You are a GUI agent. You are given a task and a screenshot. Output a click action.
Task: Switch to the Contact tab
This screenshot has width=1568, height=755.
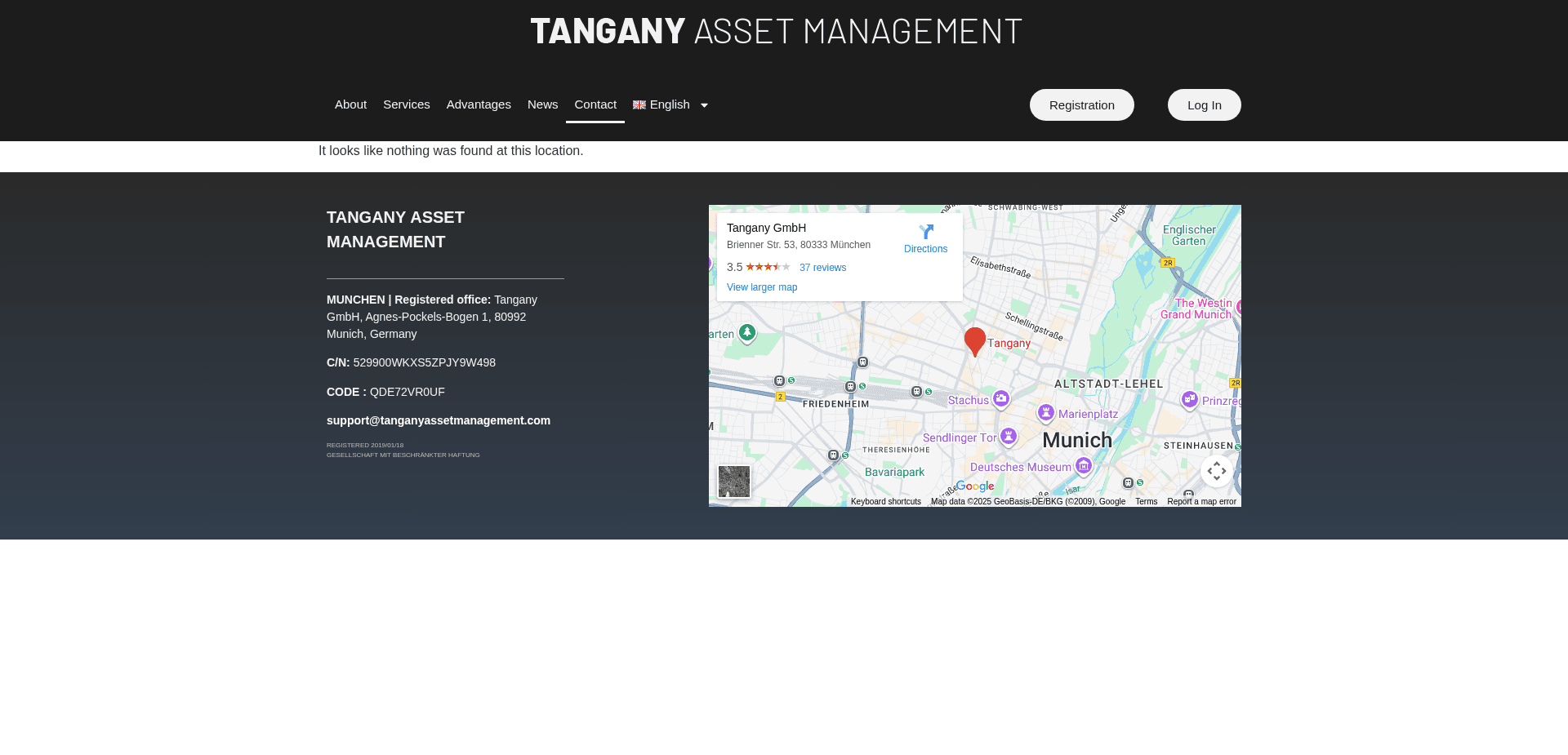tap(595, 104)
